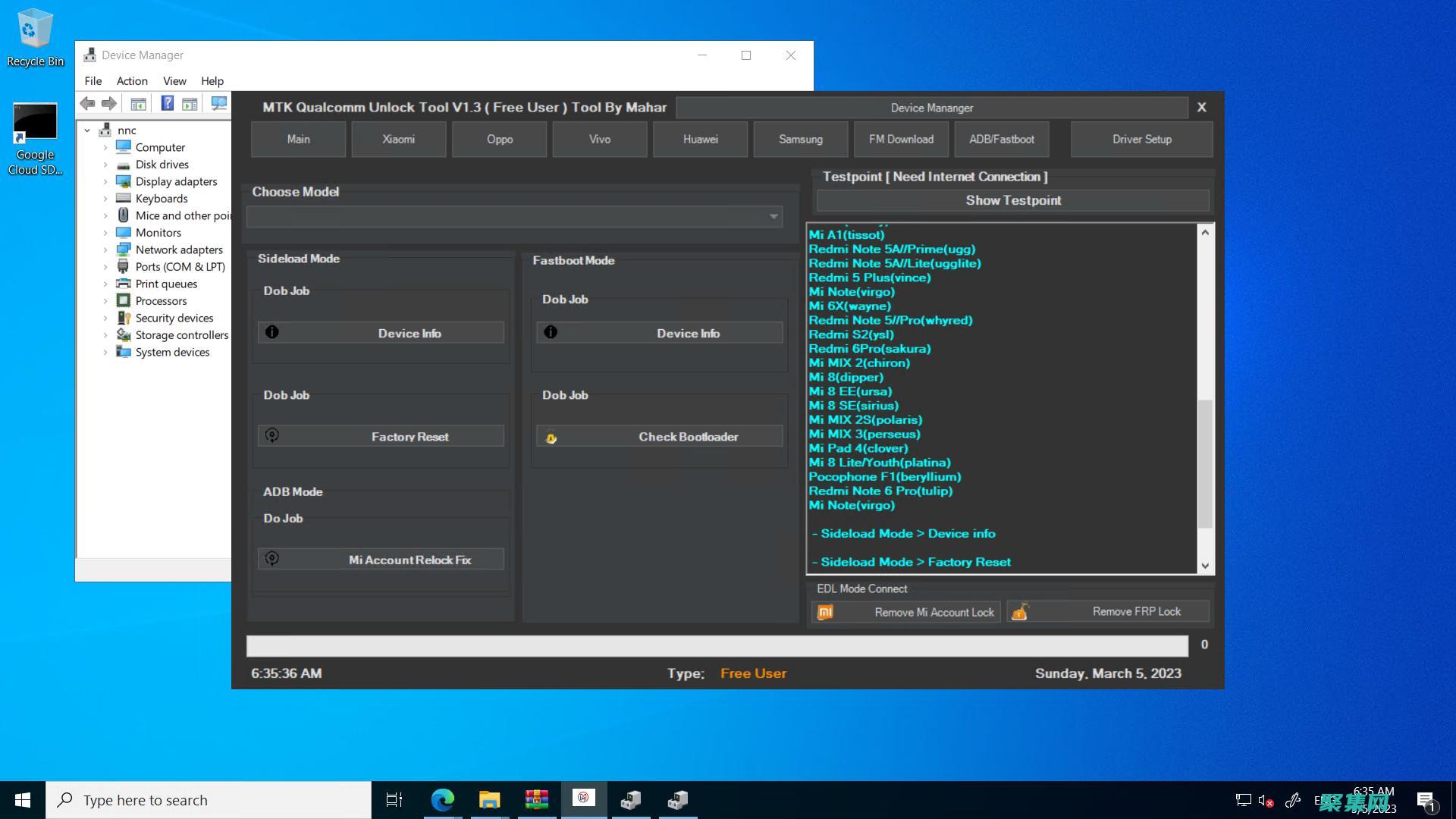This screenshot has width=1456, height=819.
Task: Open the Choose Model dropdown
Action: point(773,217)
